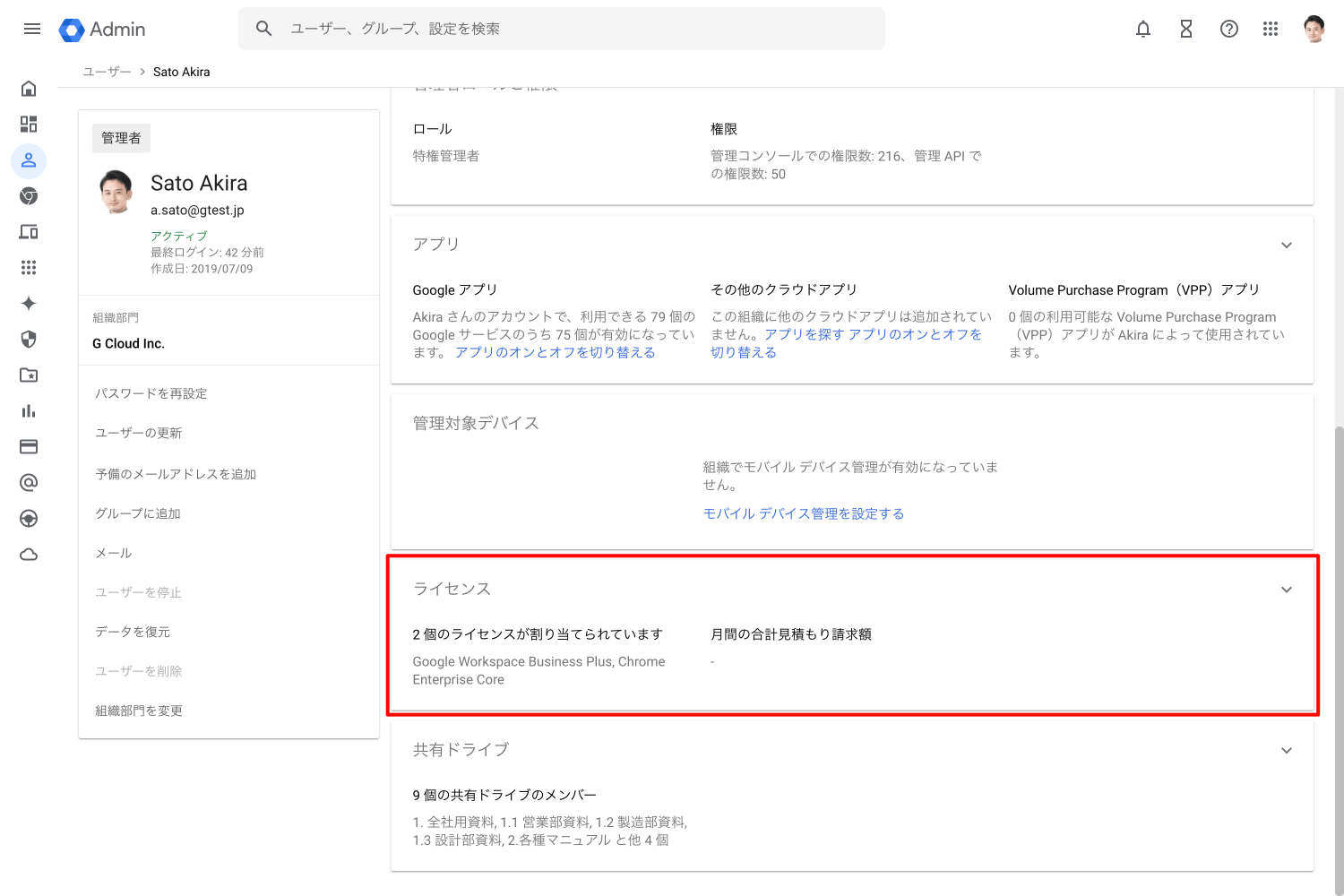Open モバイル デバイス管理を設定する link
1344x896 pixels.
tap(804, 513)
